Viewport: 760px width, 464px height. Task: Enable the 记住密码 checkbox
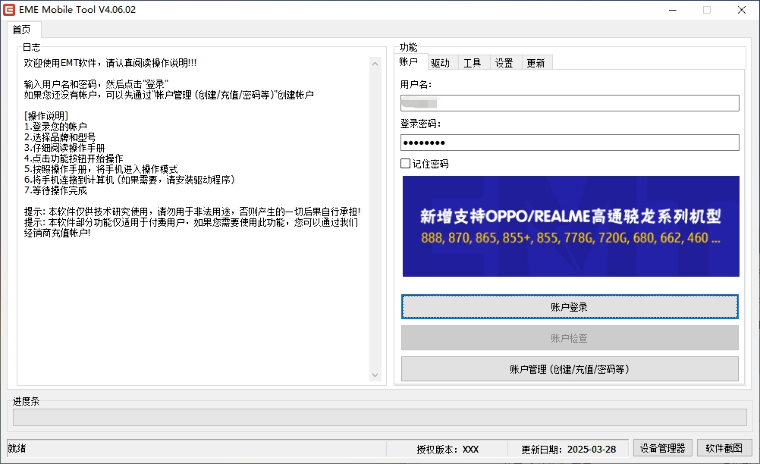point(405,163)
